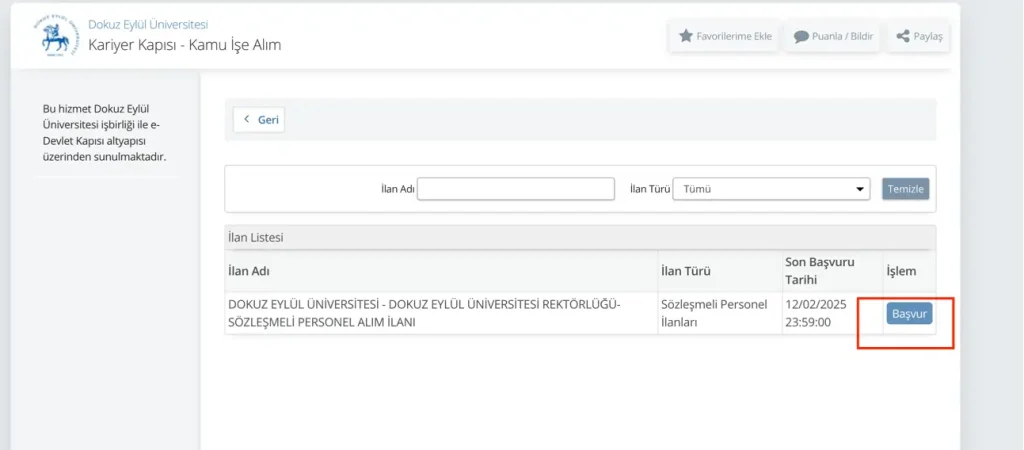Click the Kariyer Kapısı - Kamu İşe Alım title

[x=185, y=46]
